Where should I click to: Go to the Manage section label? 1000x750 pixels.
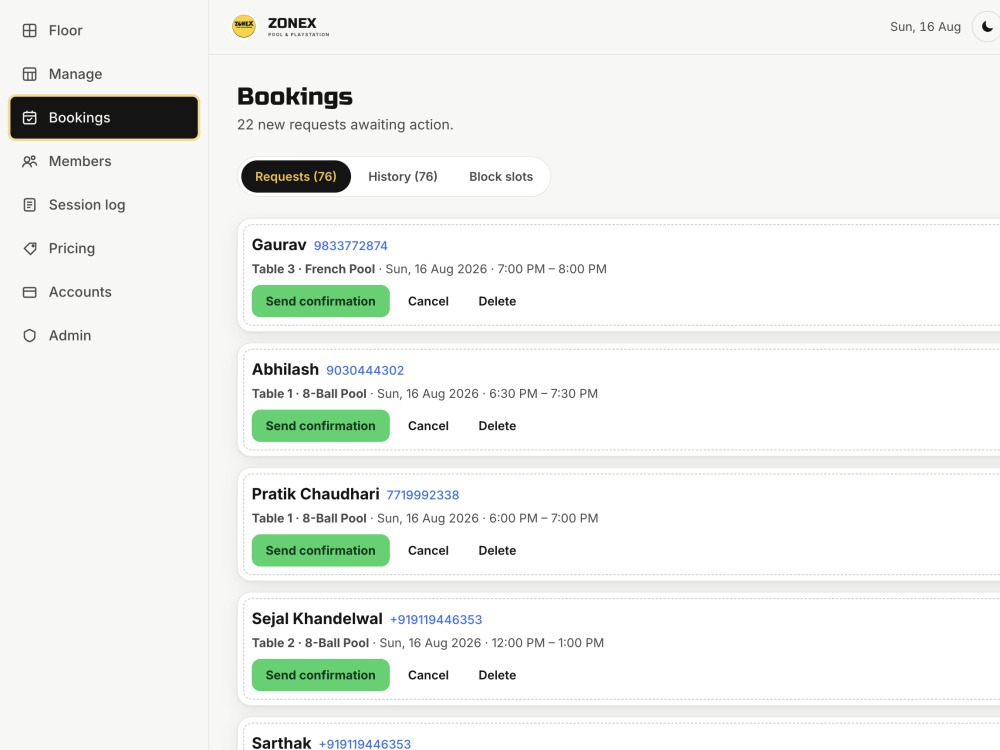75,74
